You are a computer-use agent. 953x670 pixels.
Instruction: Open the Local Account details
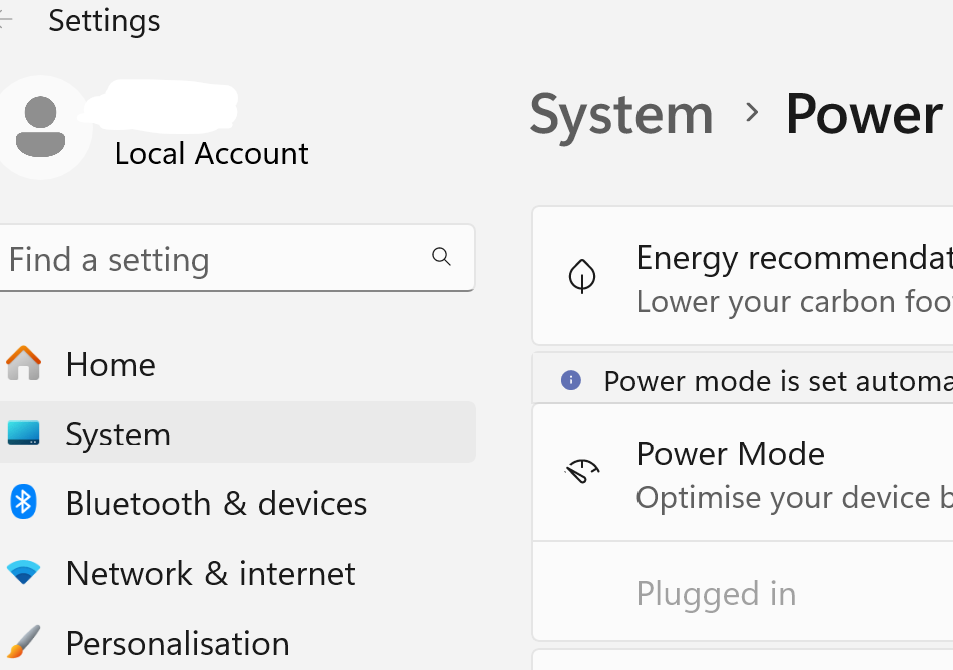(x=211, y=153)
